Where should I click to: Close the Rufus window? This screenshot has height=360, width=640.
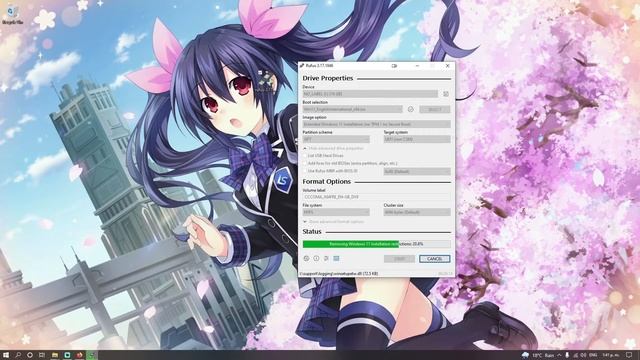point(447,65)
